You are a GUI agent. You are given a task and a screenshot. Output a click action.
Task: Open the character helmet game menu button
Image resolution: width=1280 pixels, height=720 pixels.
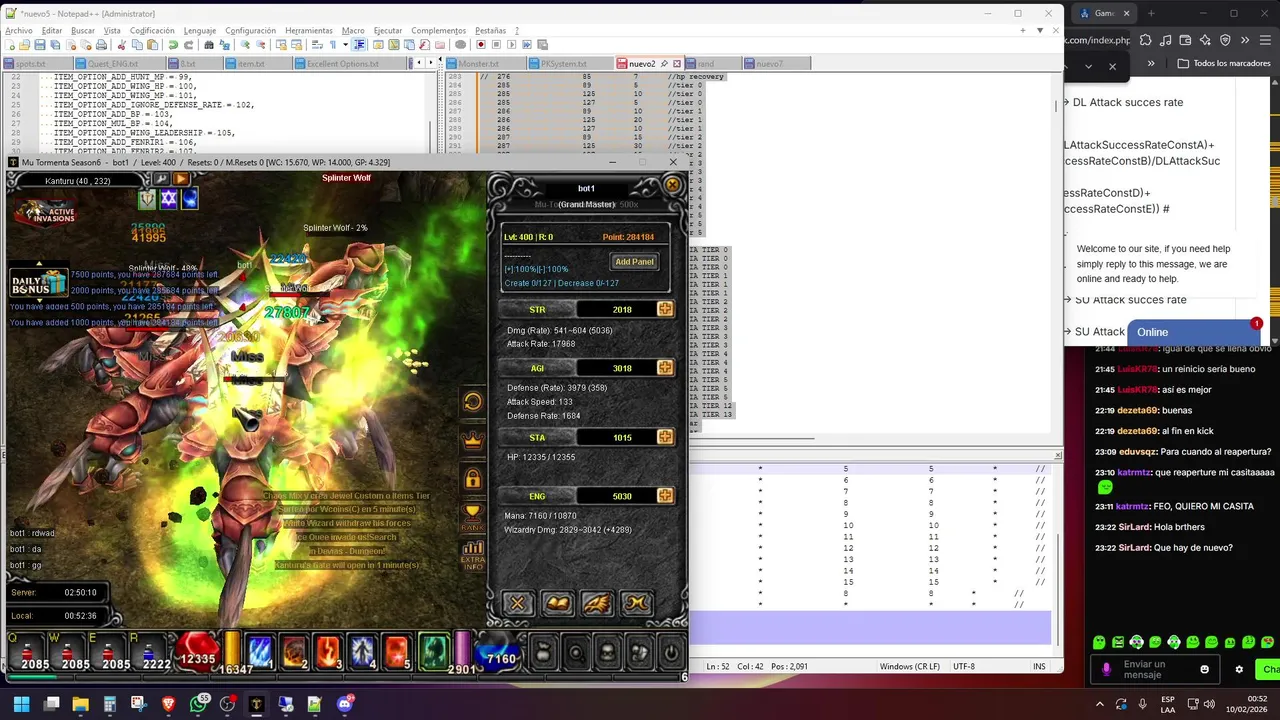(x=608, y=654)
